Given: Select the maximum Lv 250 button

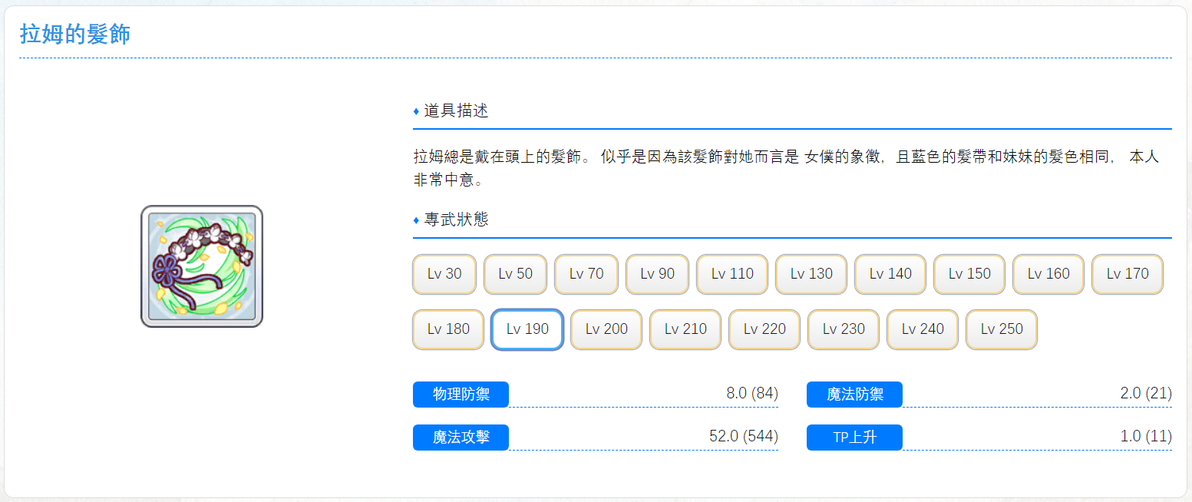Looking at the screenshot, I should pos(1002,329).
